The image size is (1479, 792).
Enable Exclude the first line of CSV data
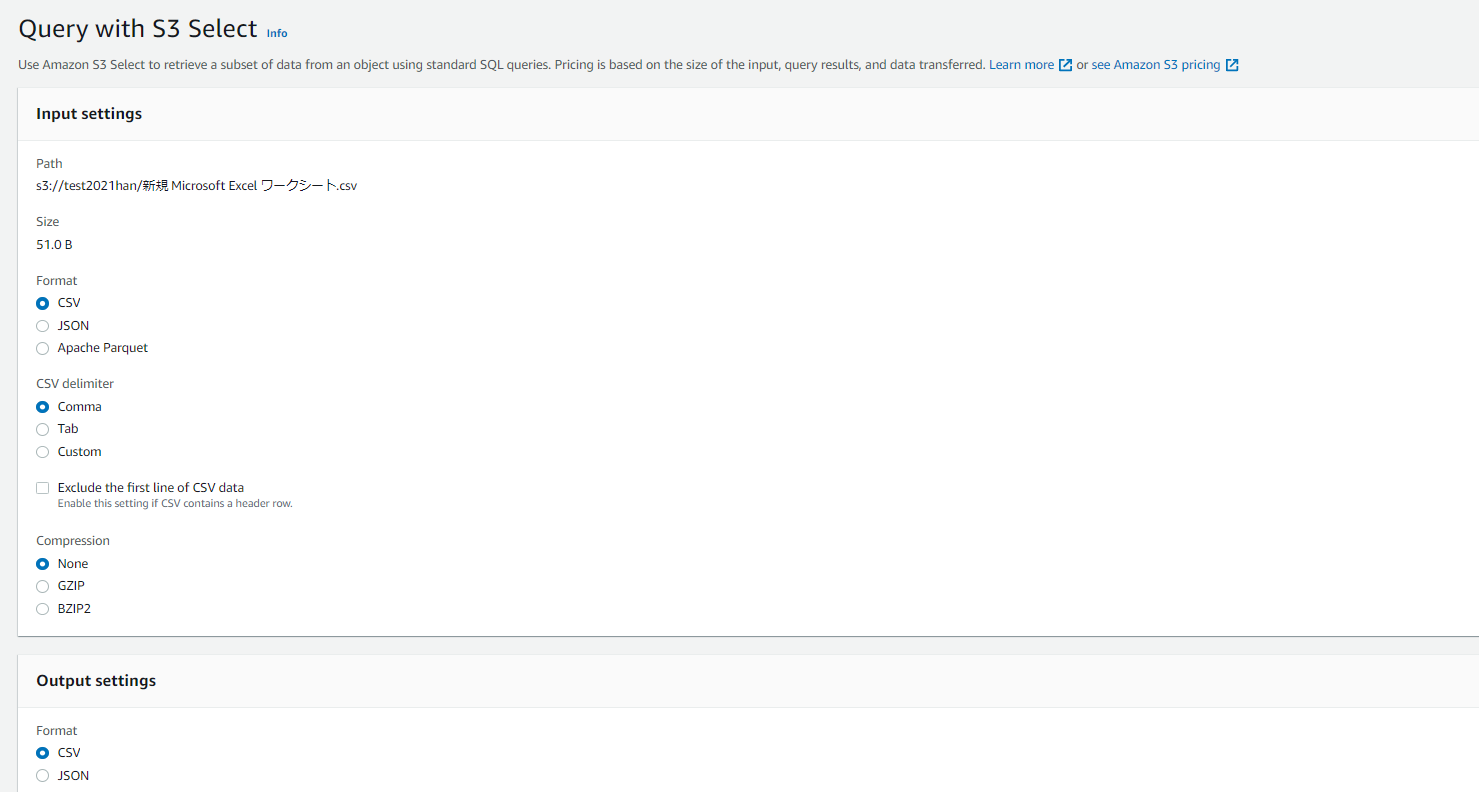(x=42, y=487)
